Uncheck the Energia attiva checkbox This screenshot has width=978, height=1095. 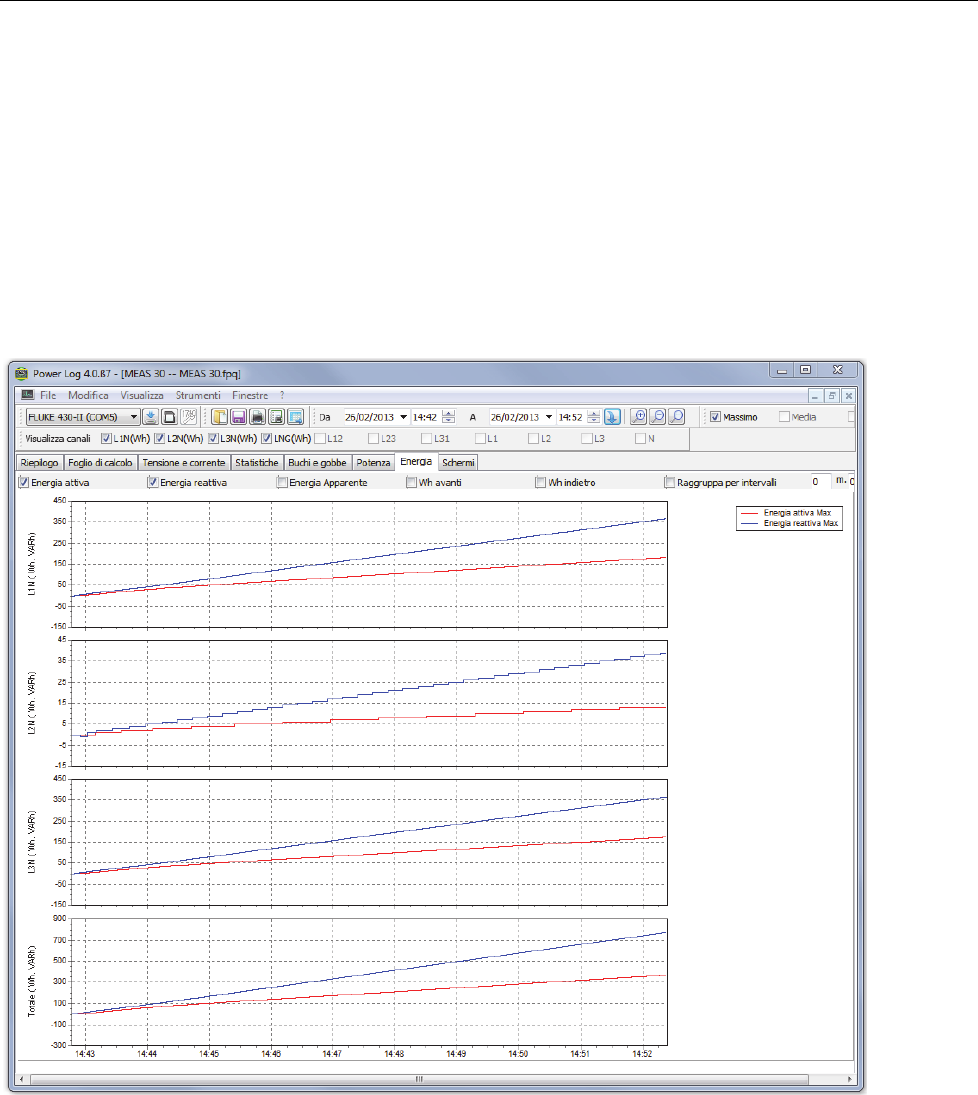[x=24, y=483]
